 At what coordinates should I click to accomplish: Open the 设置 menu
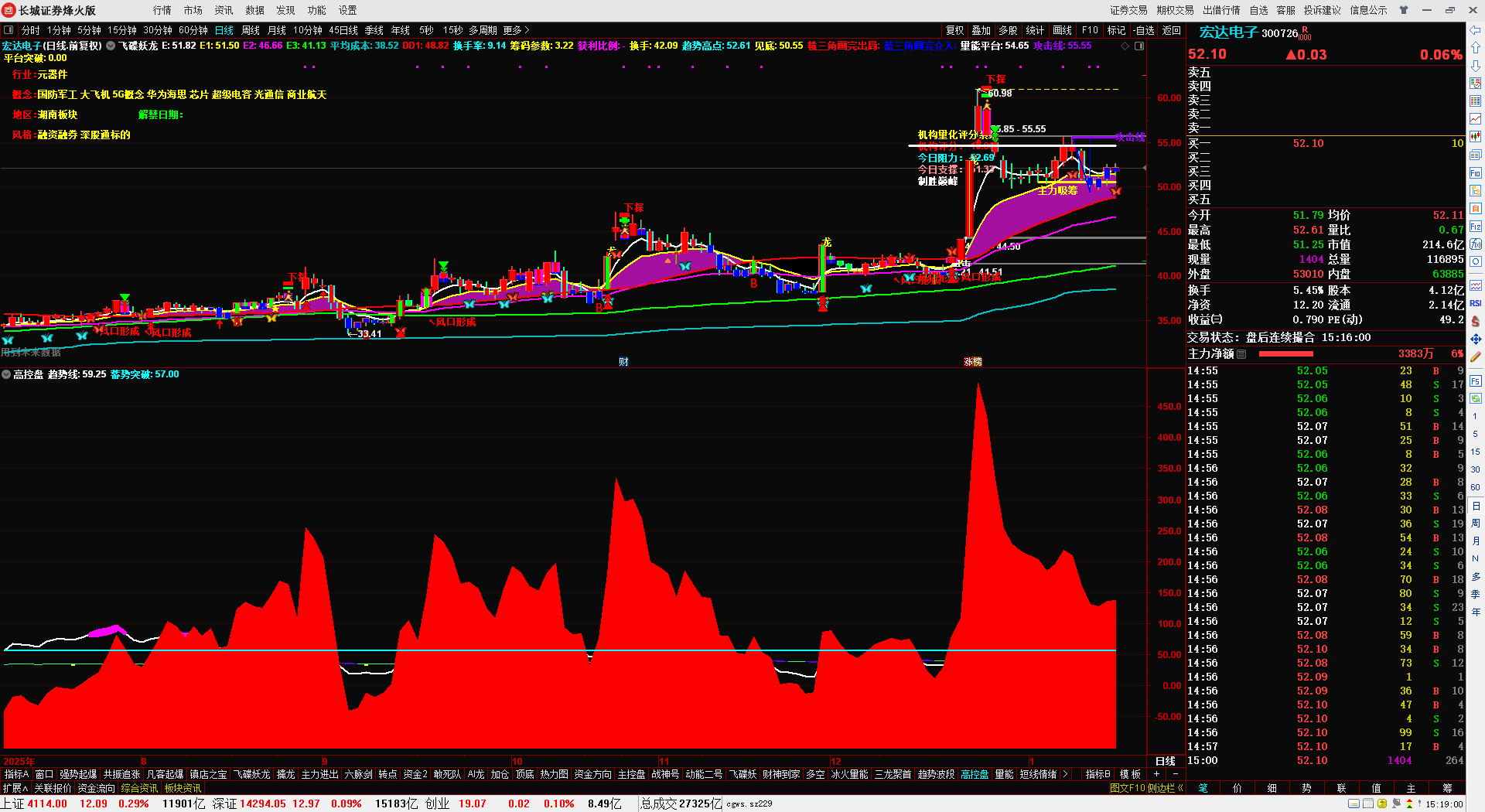(x=348, y=10)
